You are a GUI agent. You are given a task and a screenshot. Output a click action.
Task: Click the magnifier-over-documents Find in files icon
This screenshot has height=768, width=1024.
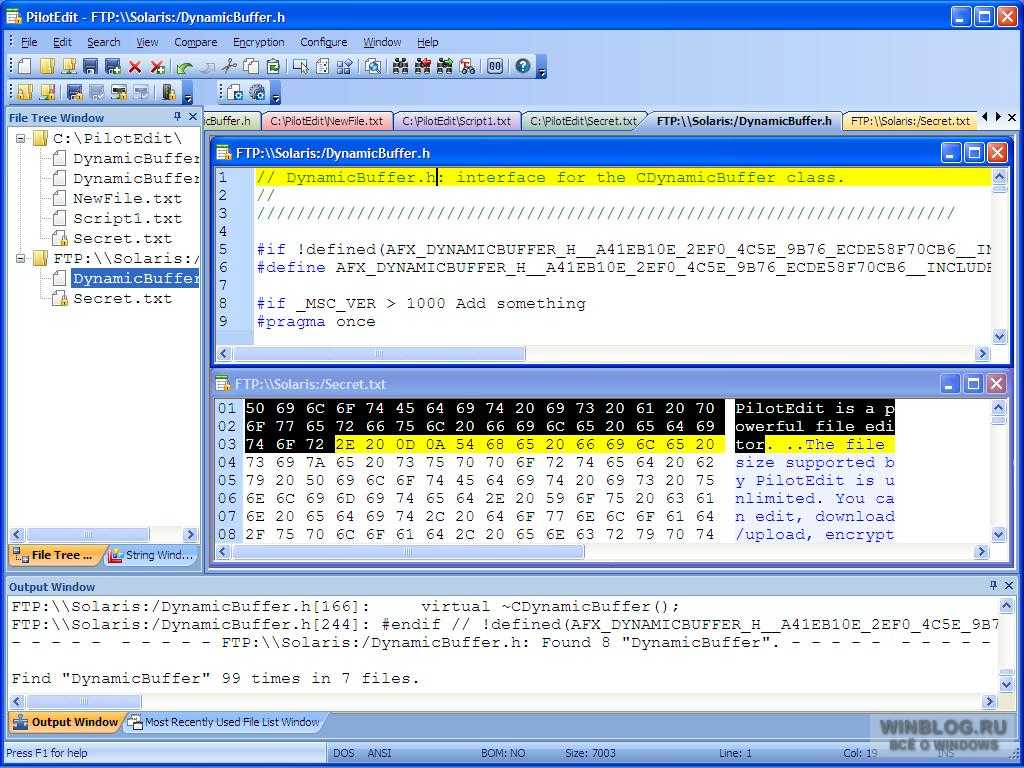(x=373, y=66)
